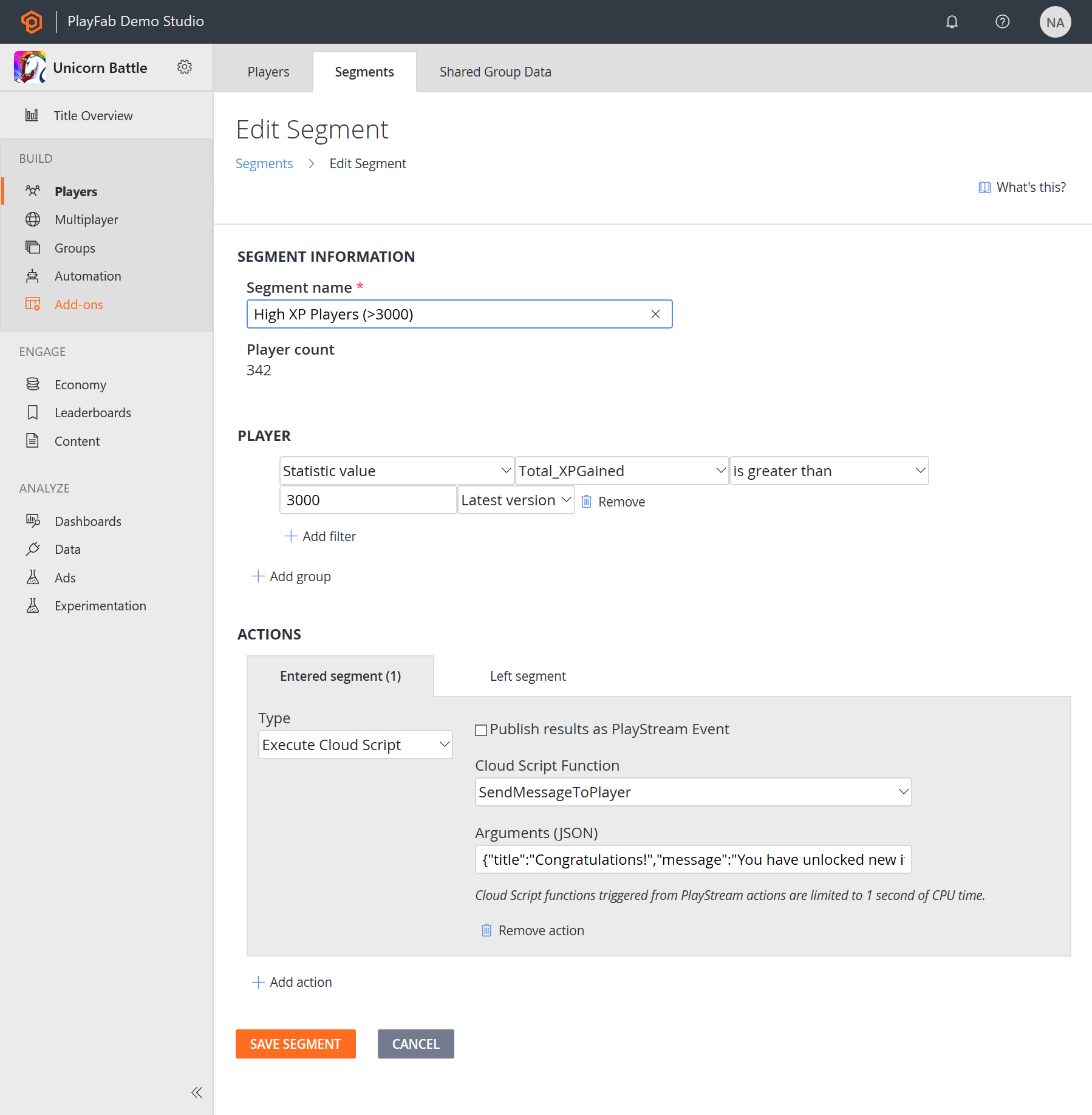Click the Title Overview chart icon

pyautogui.click(x=32, y=115)
